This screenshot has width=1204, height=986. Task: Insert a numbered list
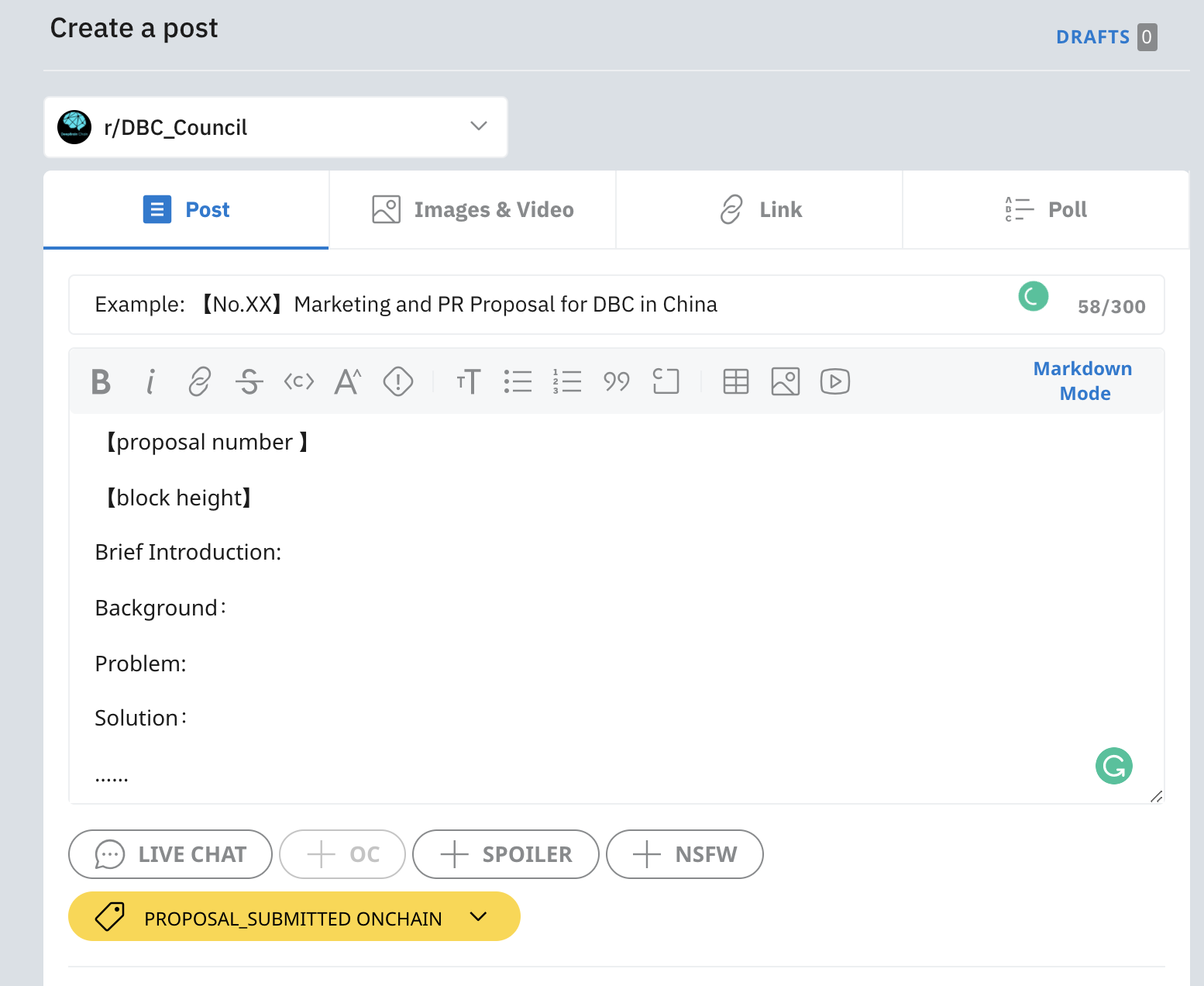(567, 381)
